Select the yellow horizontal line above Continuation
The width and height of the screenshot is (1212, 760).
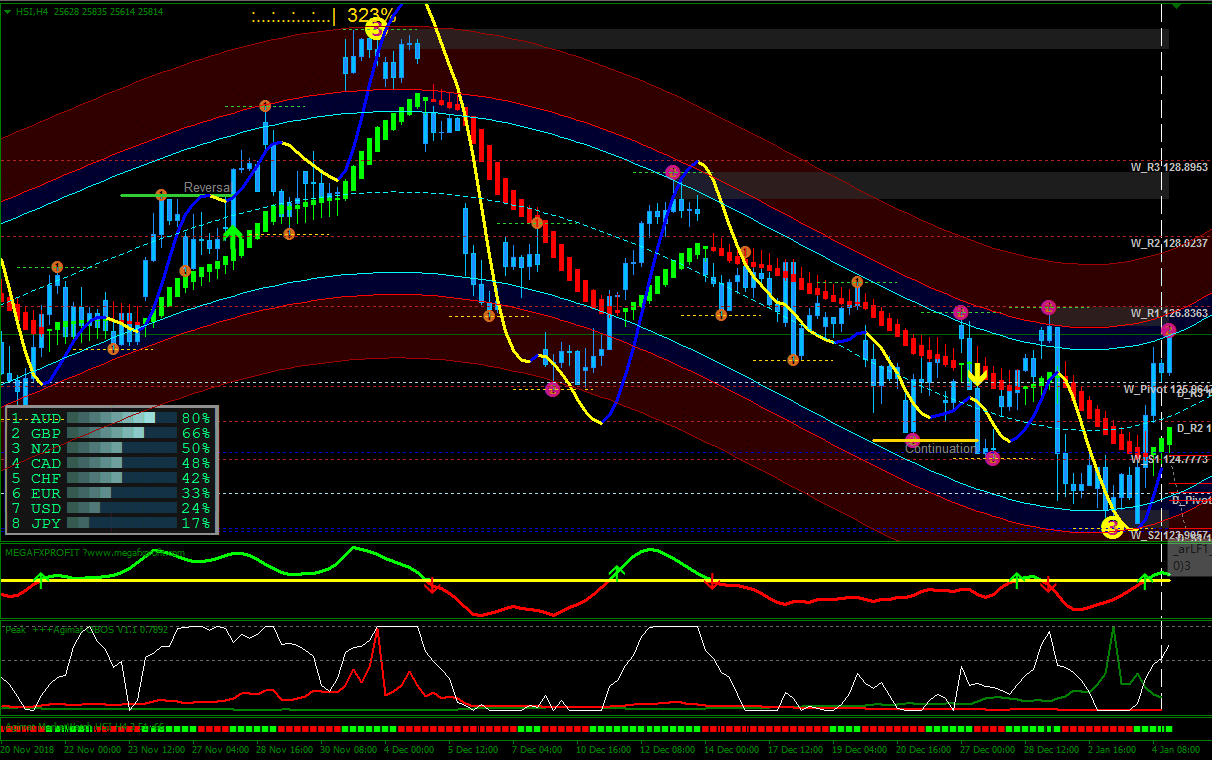pyautogui.click(x=925, y=440)
